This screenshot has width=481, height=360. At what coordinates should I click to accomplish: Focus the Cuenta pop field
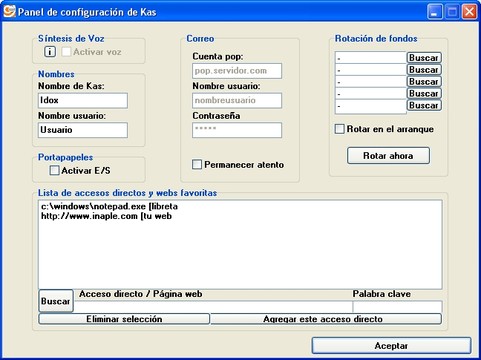[237, 71]
